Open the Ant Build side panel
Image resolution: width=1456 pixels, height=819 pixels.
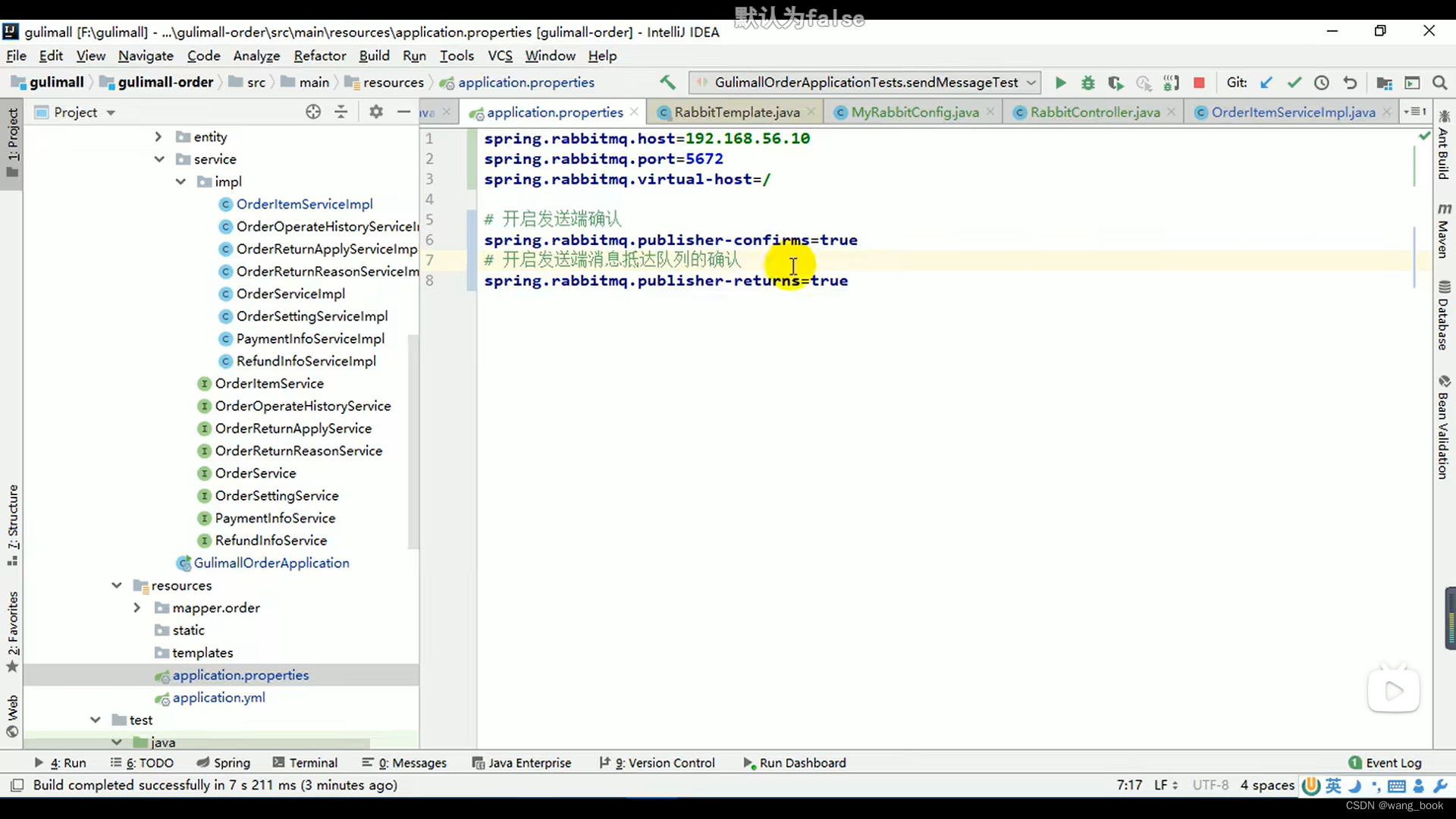[1443, 146]
